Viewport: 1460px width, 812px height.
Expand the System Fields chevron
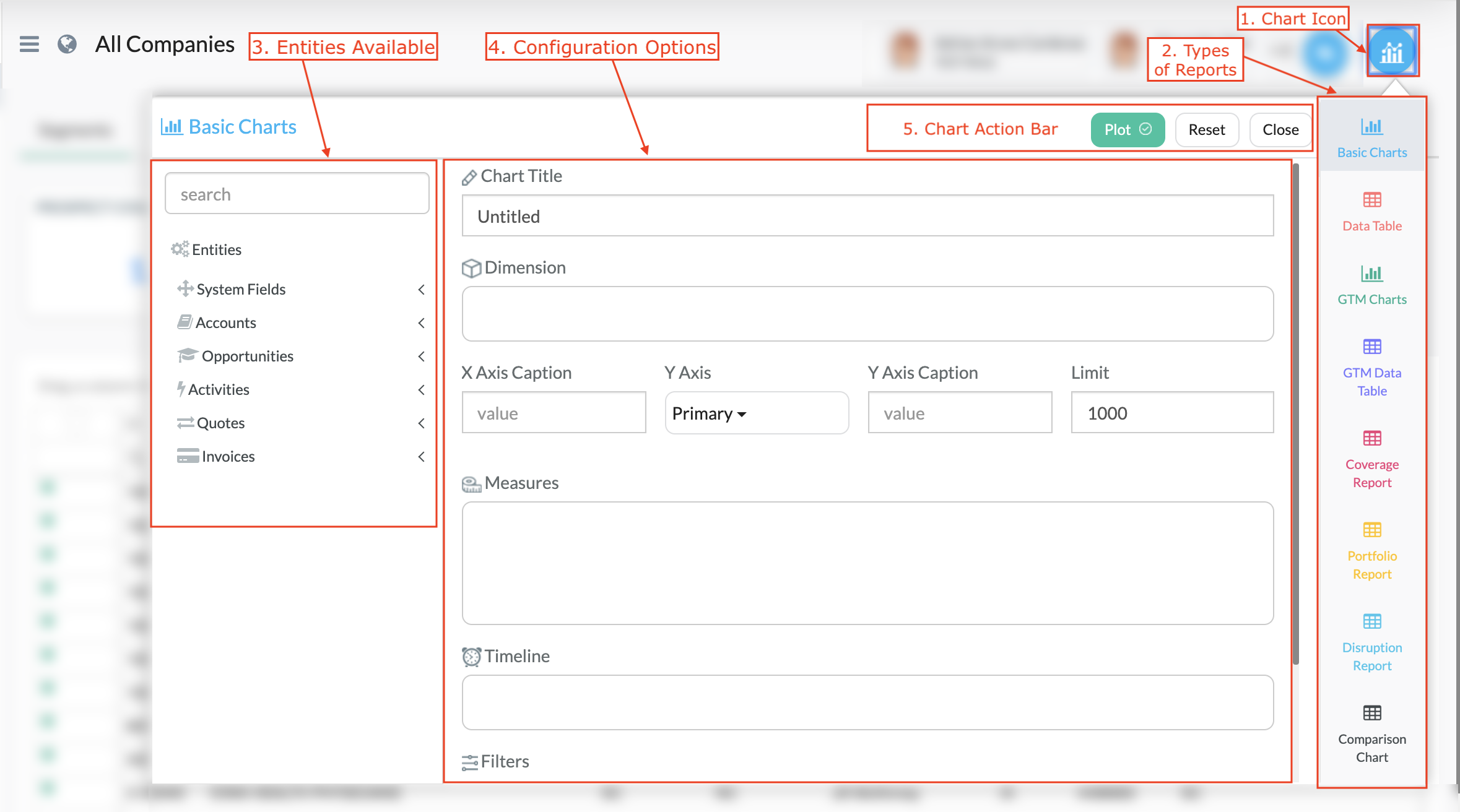pyautogui.click(x=421, y=289)
